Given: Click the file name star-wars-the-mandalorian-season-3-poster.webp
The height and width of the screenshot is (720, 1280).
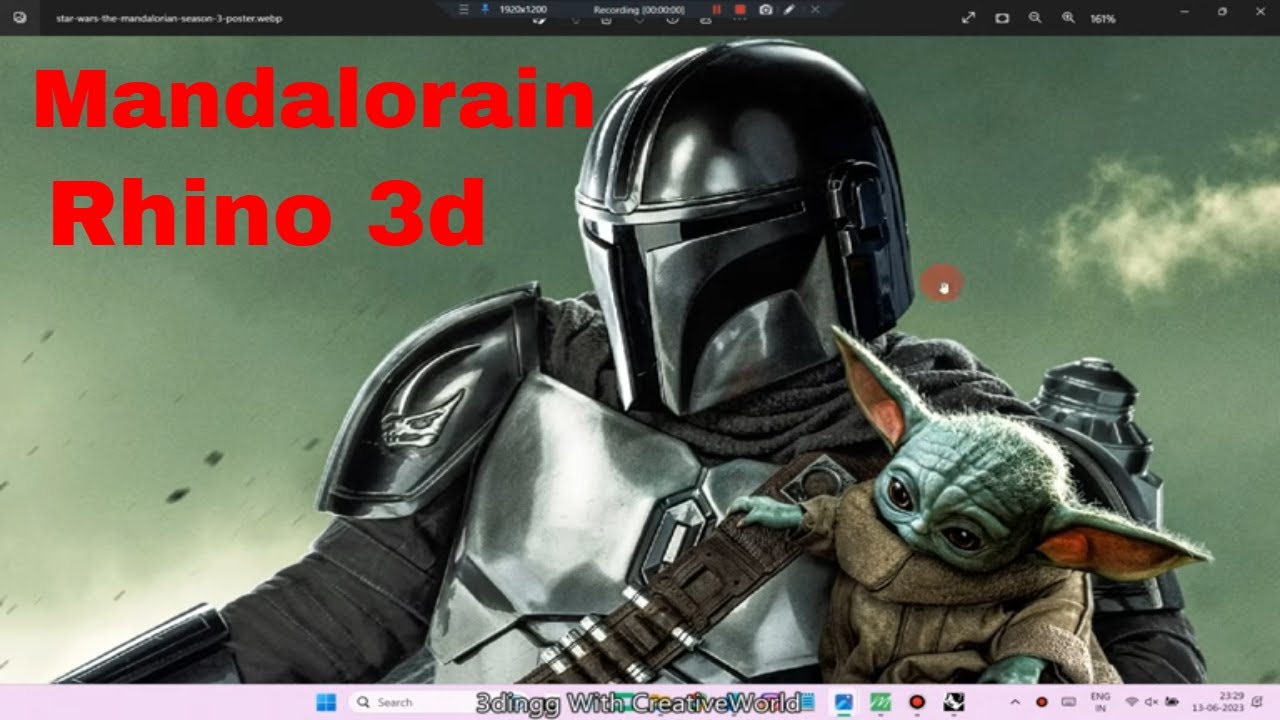Looking at the screenshot, I should [x=169, y=18].
